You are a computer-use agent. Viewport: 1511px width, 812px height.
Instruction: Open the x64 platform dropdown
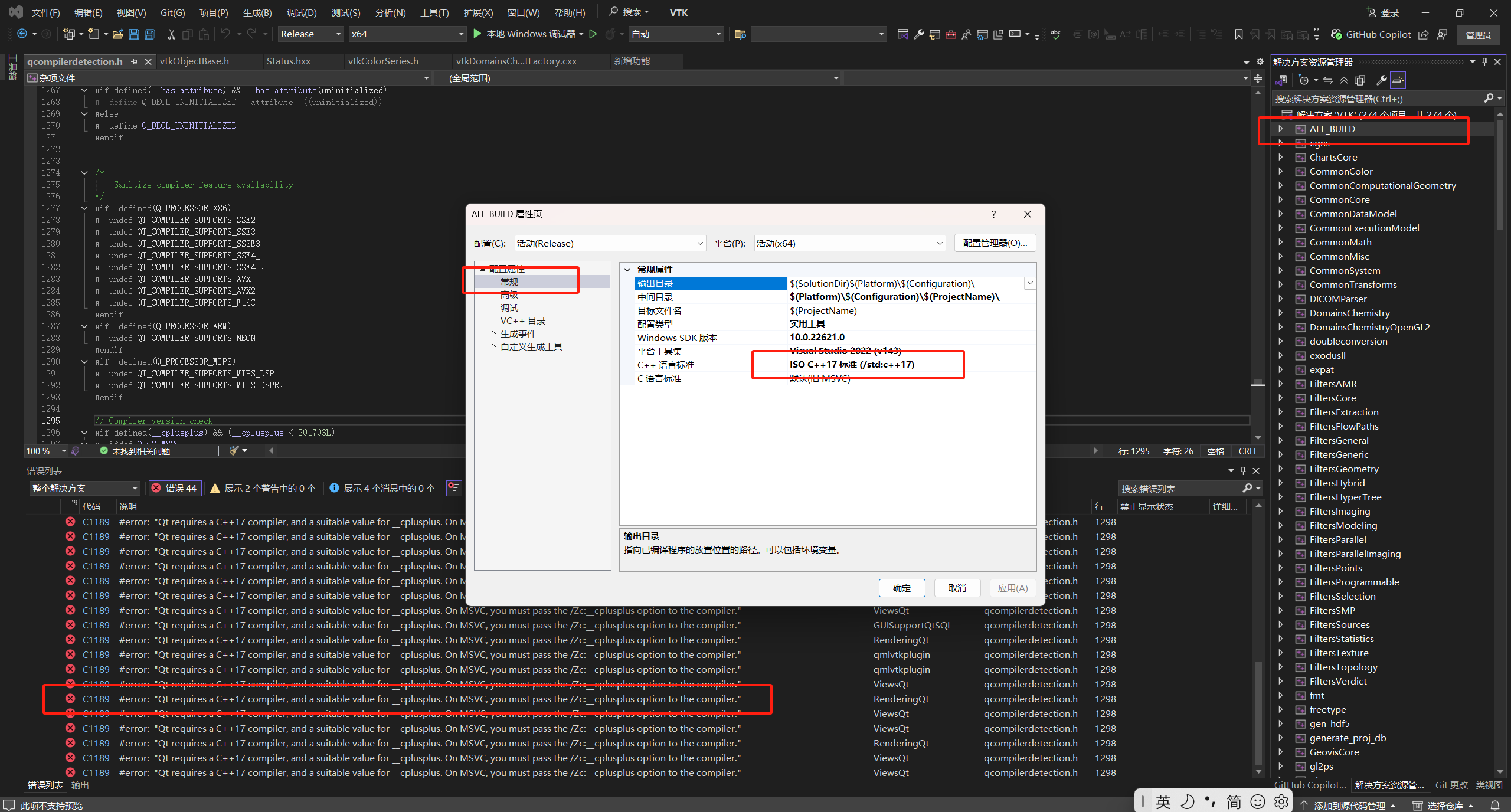pyautogui.click(x=407, y=34)
